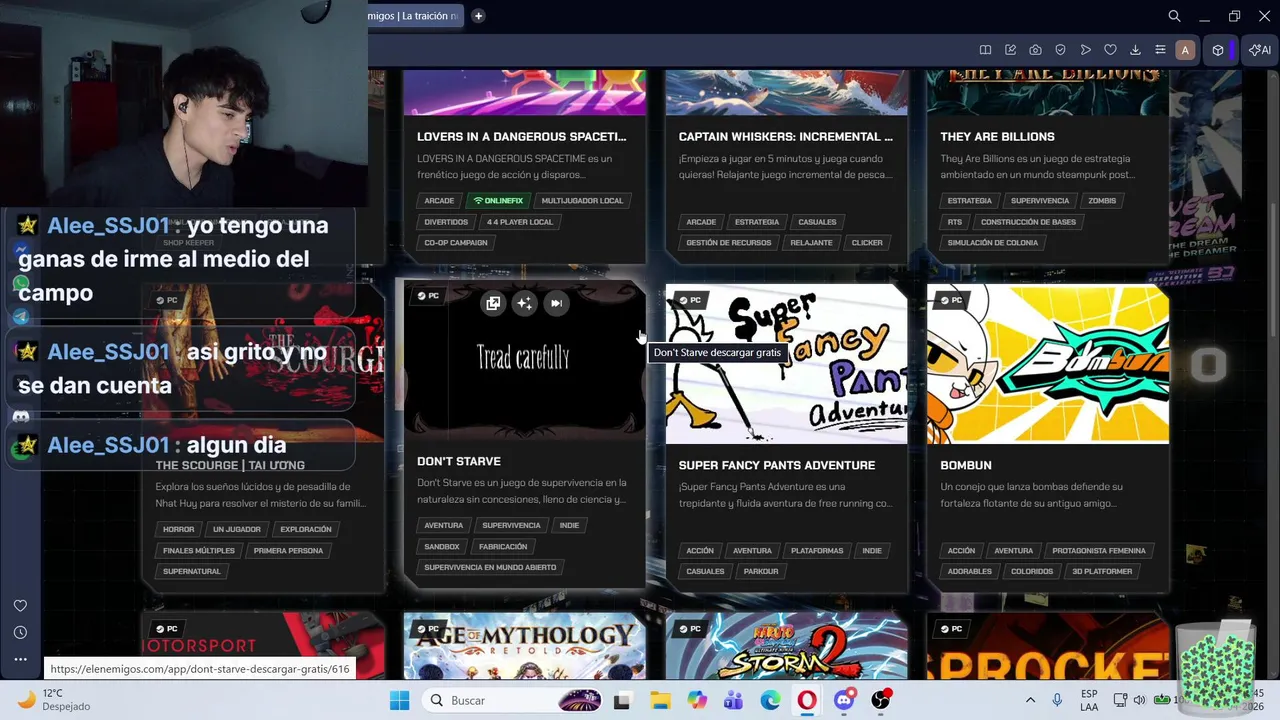Open CAPTAIN WHISKERS: INCREMENTAL title link
Image resolution: width=1280 pixels, height=720 pixels.
tap(786, 136)
